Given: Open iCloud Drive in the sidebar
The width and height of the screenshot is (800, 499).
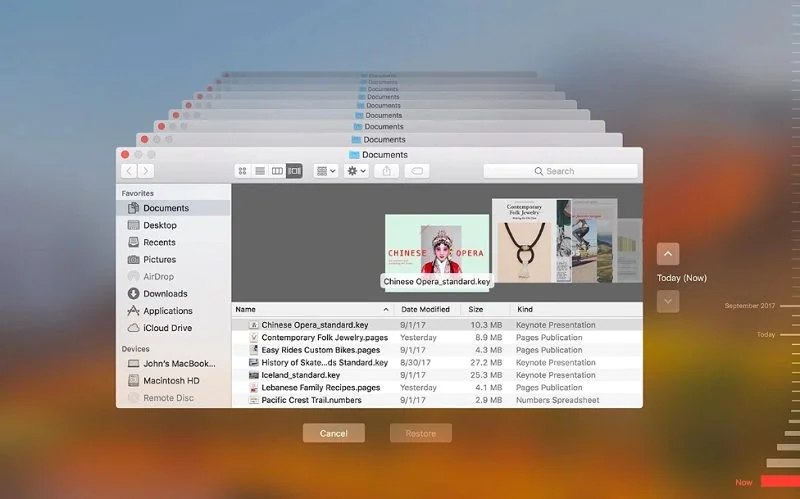Looking at the screenshot, I should tap(173, 328).
